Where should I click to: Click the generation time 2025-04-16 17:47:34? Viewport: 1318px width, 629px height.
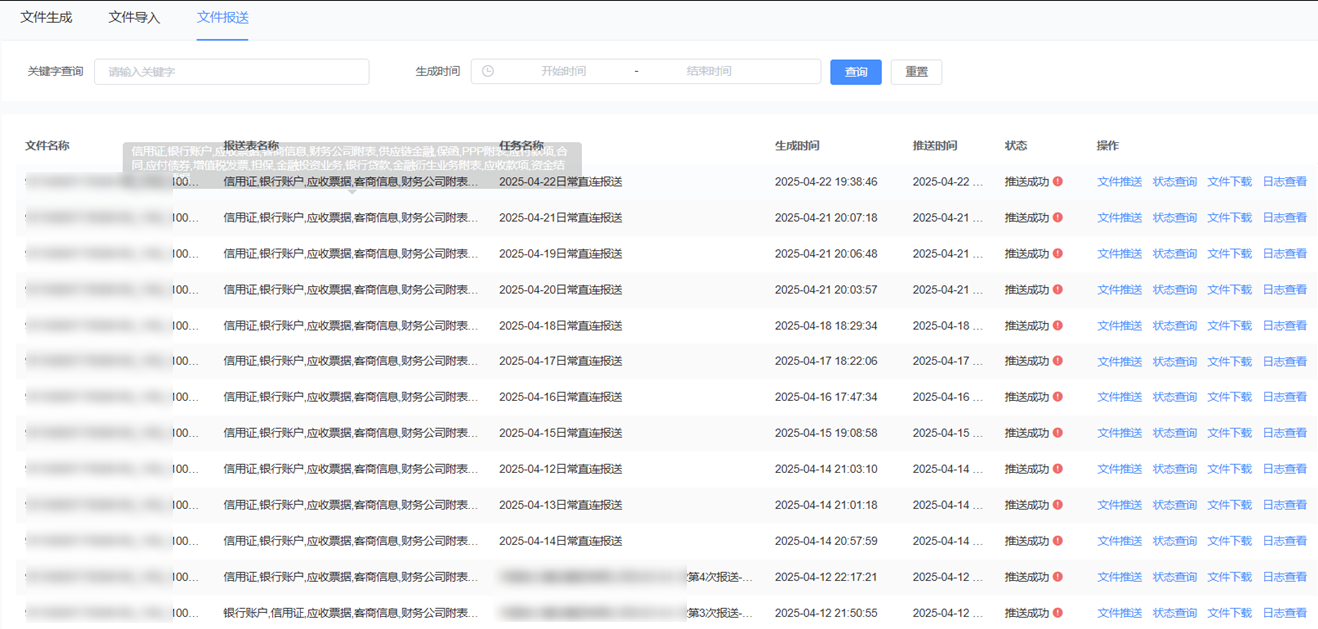826,397
